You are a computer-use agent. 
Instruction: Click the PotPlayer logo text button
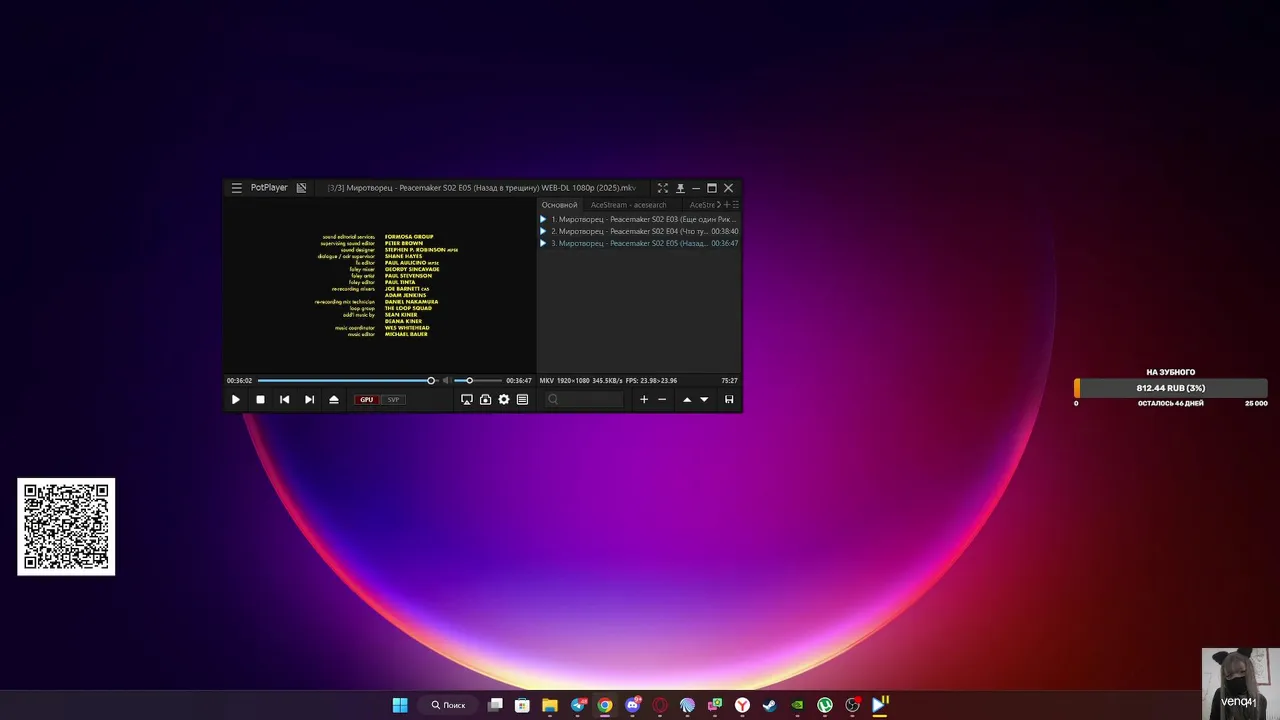(x=269, y=188)
